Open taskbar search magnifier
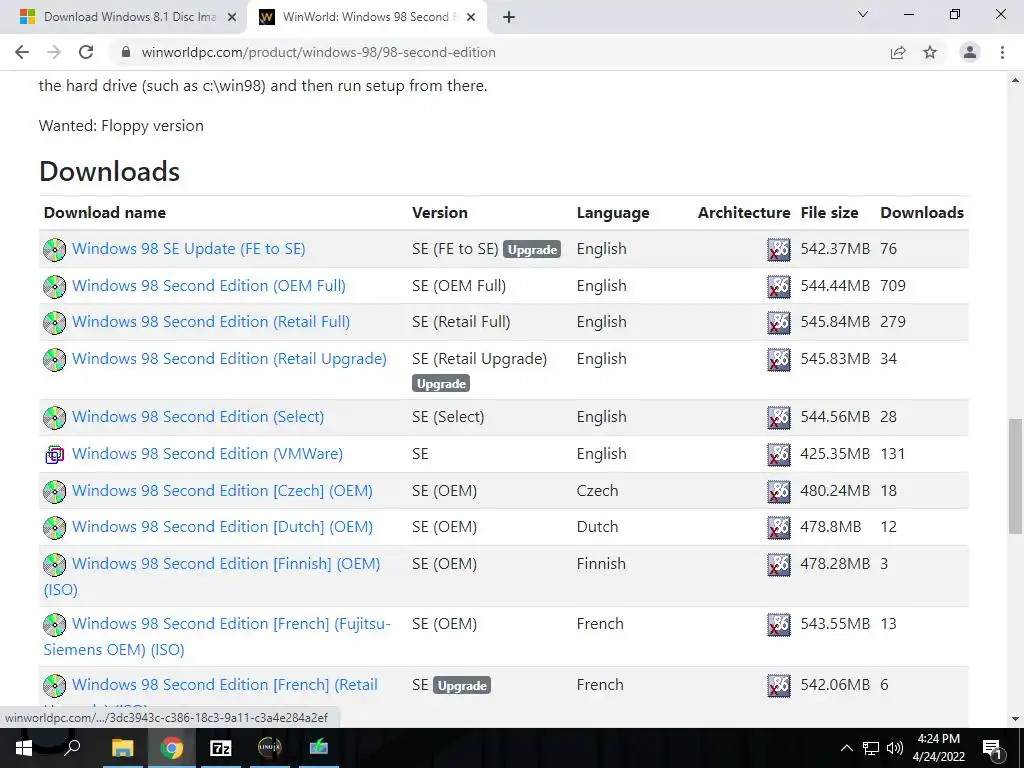The width and height of the screenshot is (1024, 768). (x=72, y=746)
